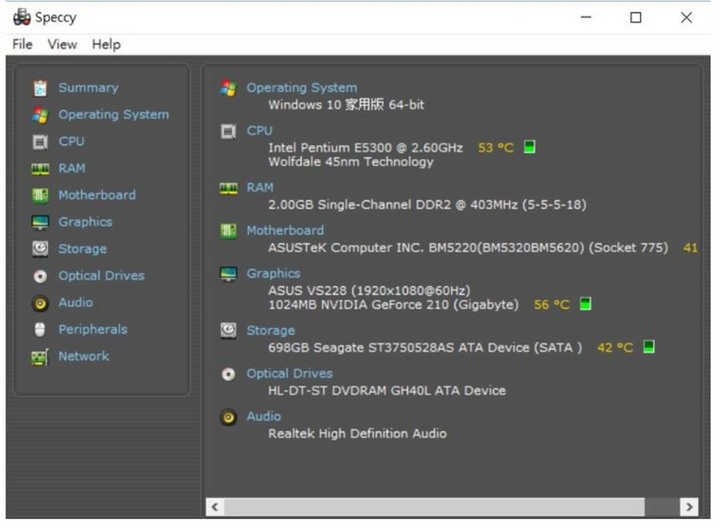This screenshot has height=526, width=720.
Task: Click the Wolfdale 45nm Technology text
Action: (x=351, y=162)
